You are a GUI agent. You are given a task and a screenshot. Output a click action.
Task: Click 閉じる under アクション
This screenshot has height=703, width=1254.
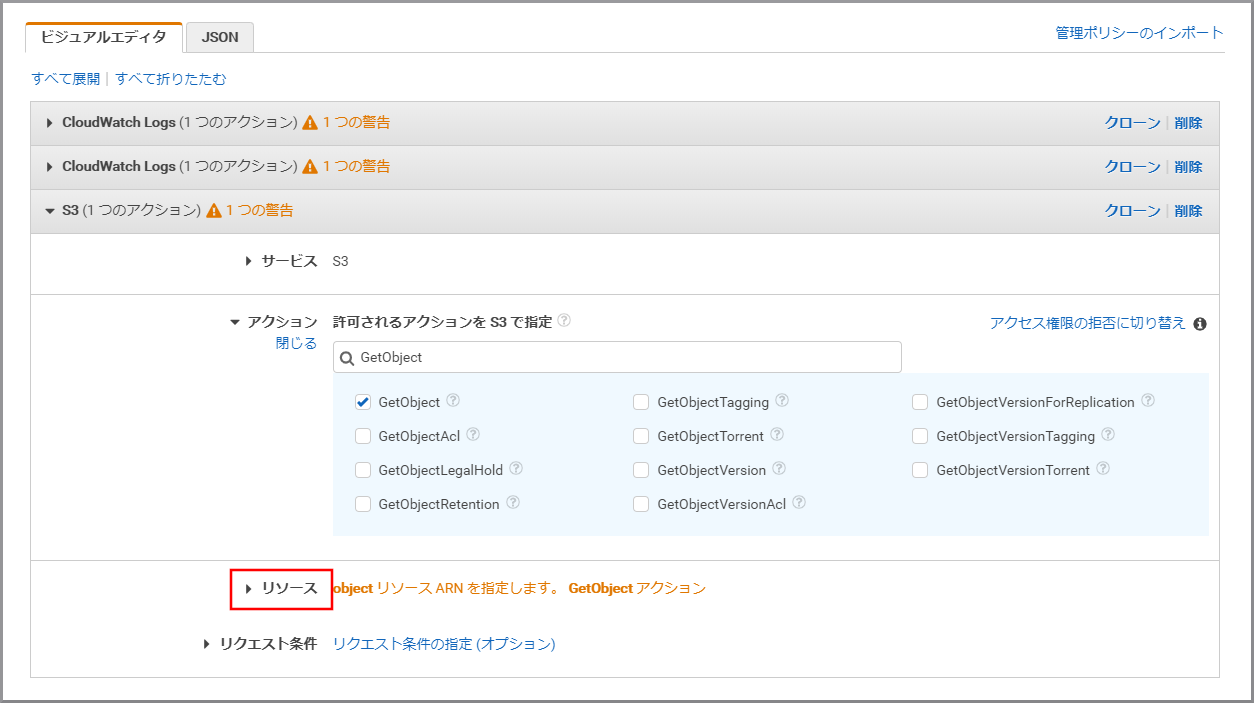296,344
